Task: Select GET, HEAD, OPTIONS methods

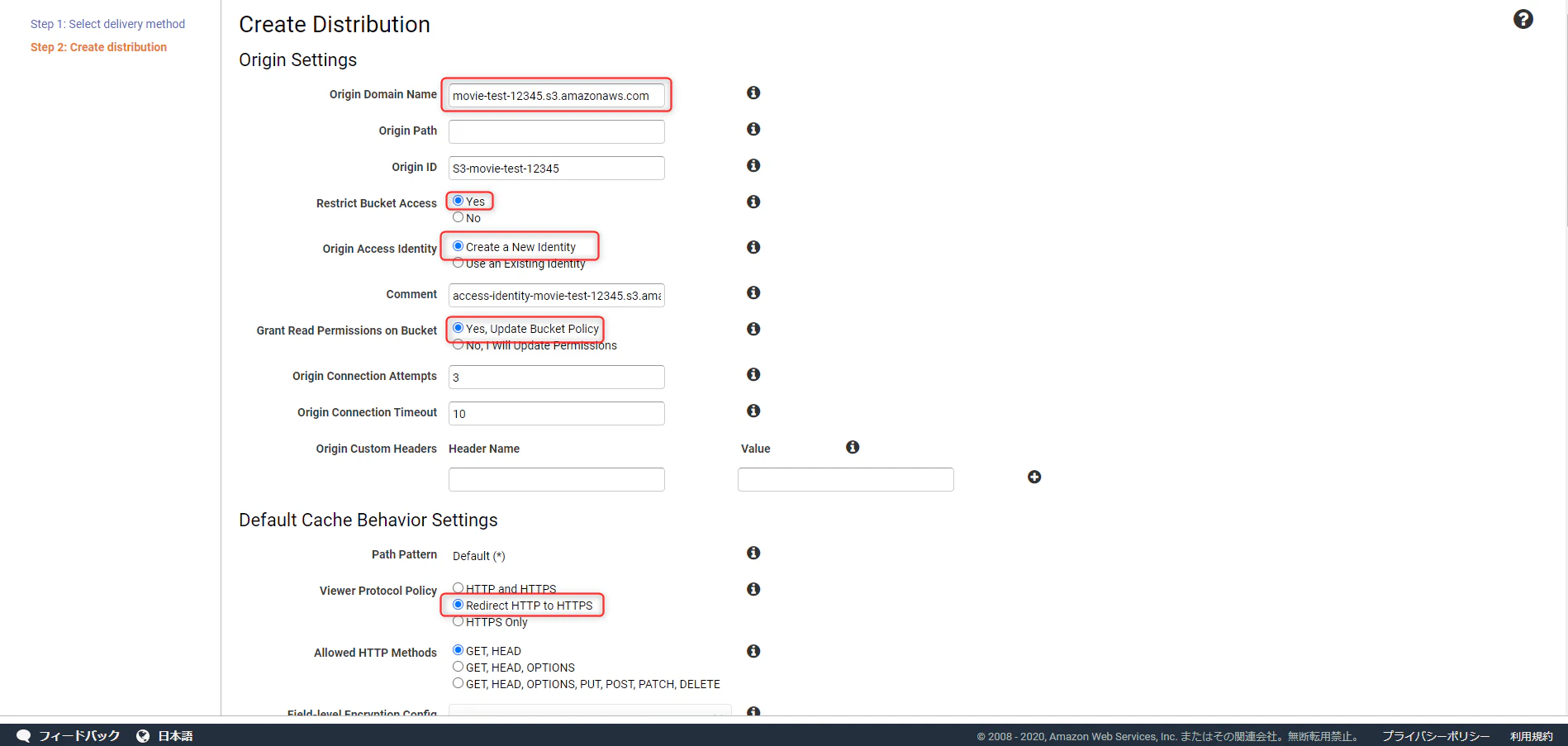Action: coord(458,667)
